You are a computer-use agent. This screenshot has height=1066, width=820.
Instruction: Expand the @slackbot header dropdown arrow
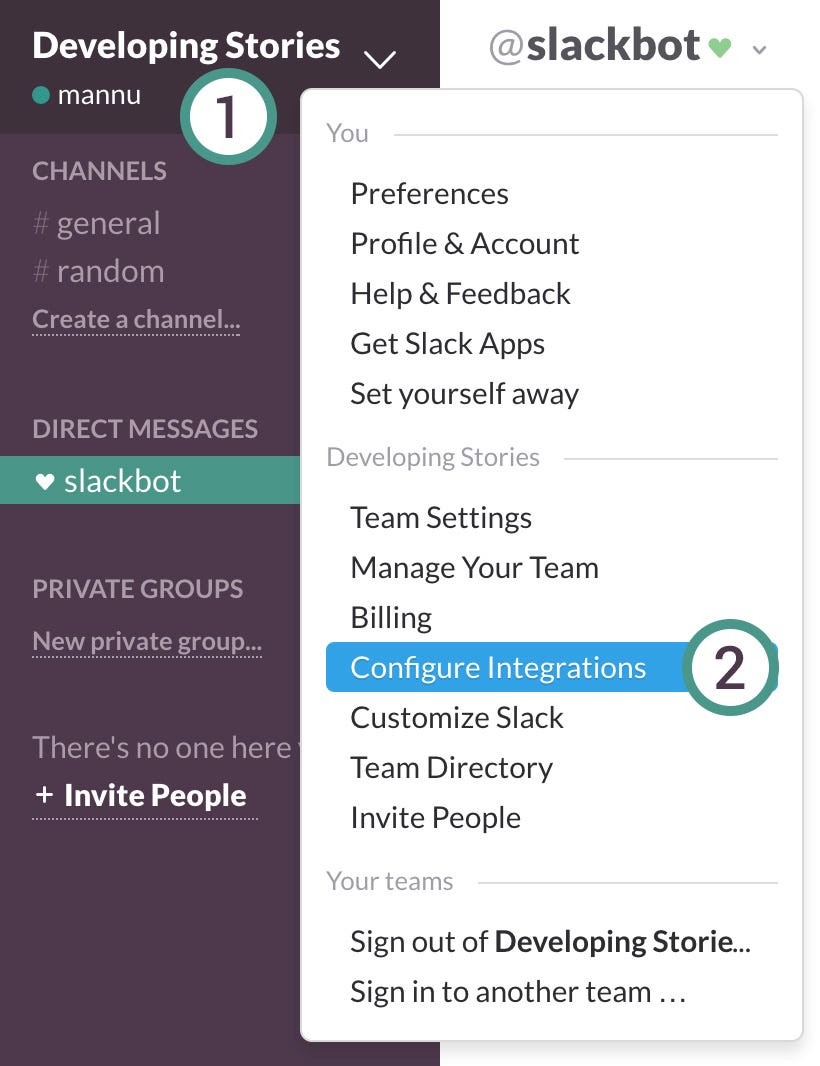pos(759,50)
